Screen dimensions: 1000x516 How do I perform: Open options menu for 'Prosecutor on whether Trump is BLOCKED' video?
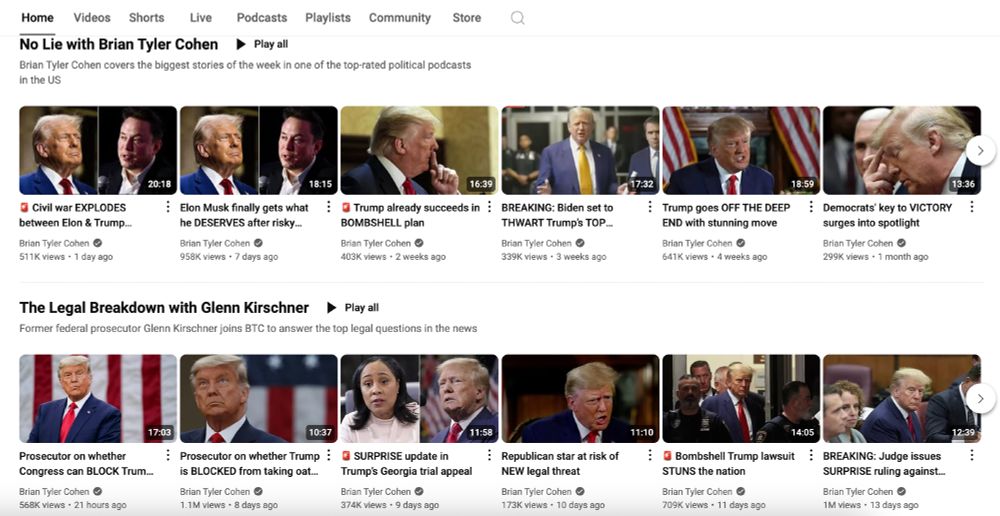point(328,455)
